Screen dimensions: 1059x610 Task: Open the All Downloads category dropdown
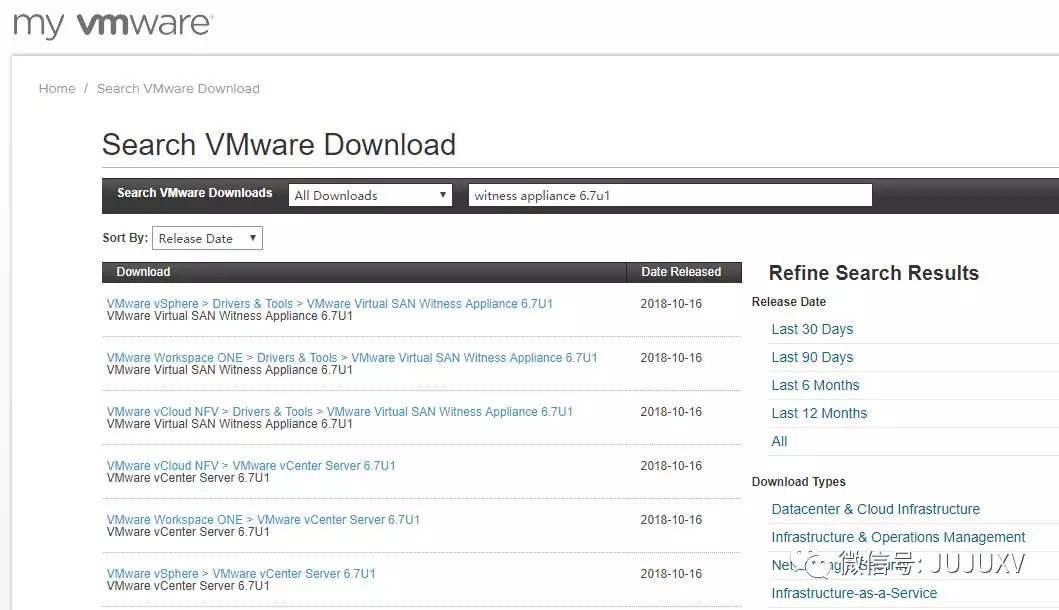(370, 195)
